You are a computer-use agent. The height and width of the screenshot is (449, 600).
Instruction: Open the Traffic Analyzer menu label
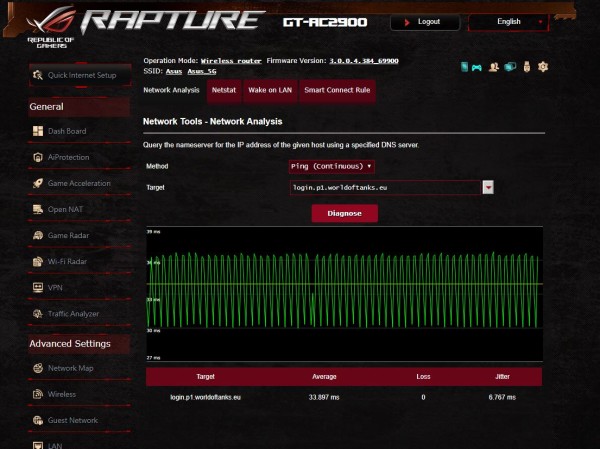[73, 314]
